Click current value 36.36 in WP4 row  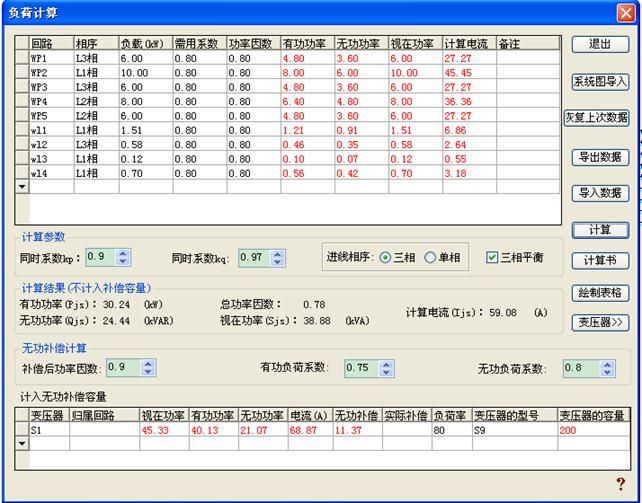(470, 101)
